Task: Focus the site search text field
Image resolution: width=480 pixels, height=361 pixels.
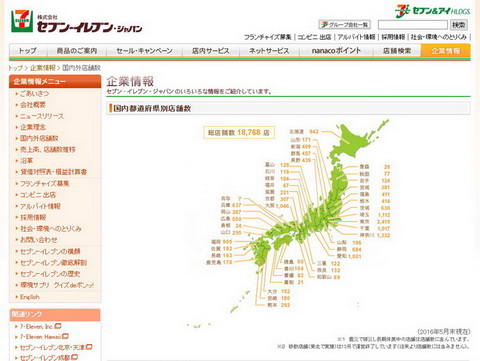Action: tap(413, 25)
